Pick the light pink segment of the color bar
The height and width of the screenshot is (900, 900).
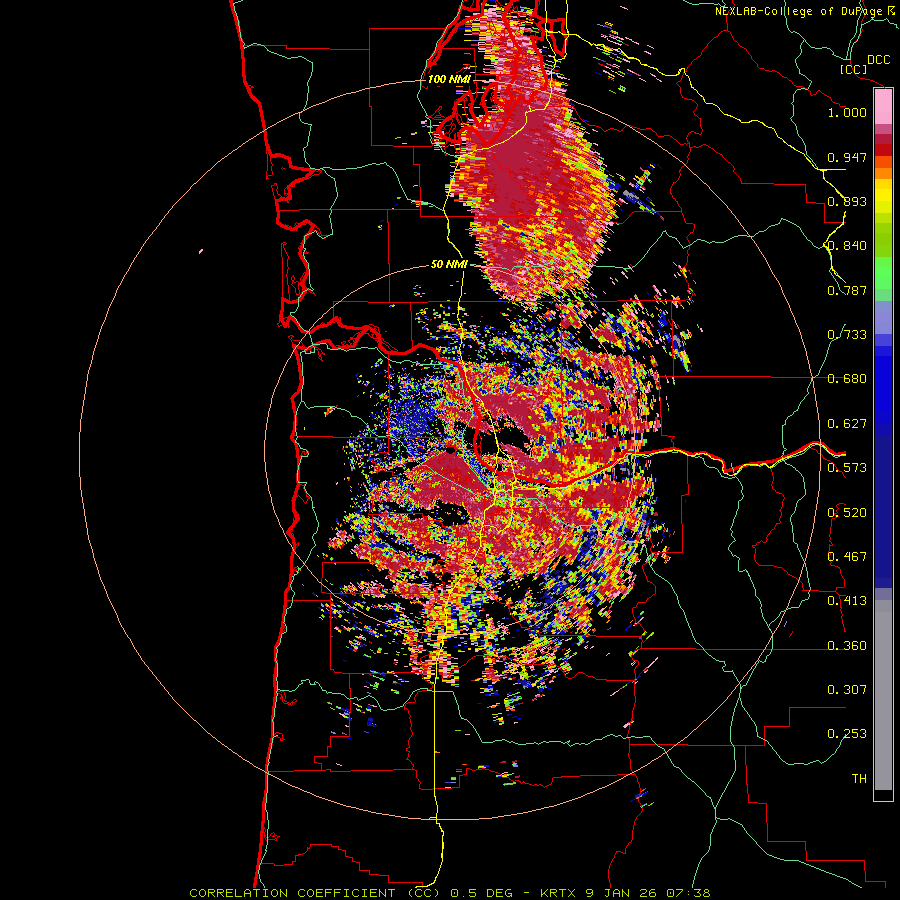click(x=883, y=107)
